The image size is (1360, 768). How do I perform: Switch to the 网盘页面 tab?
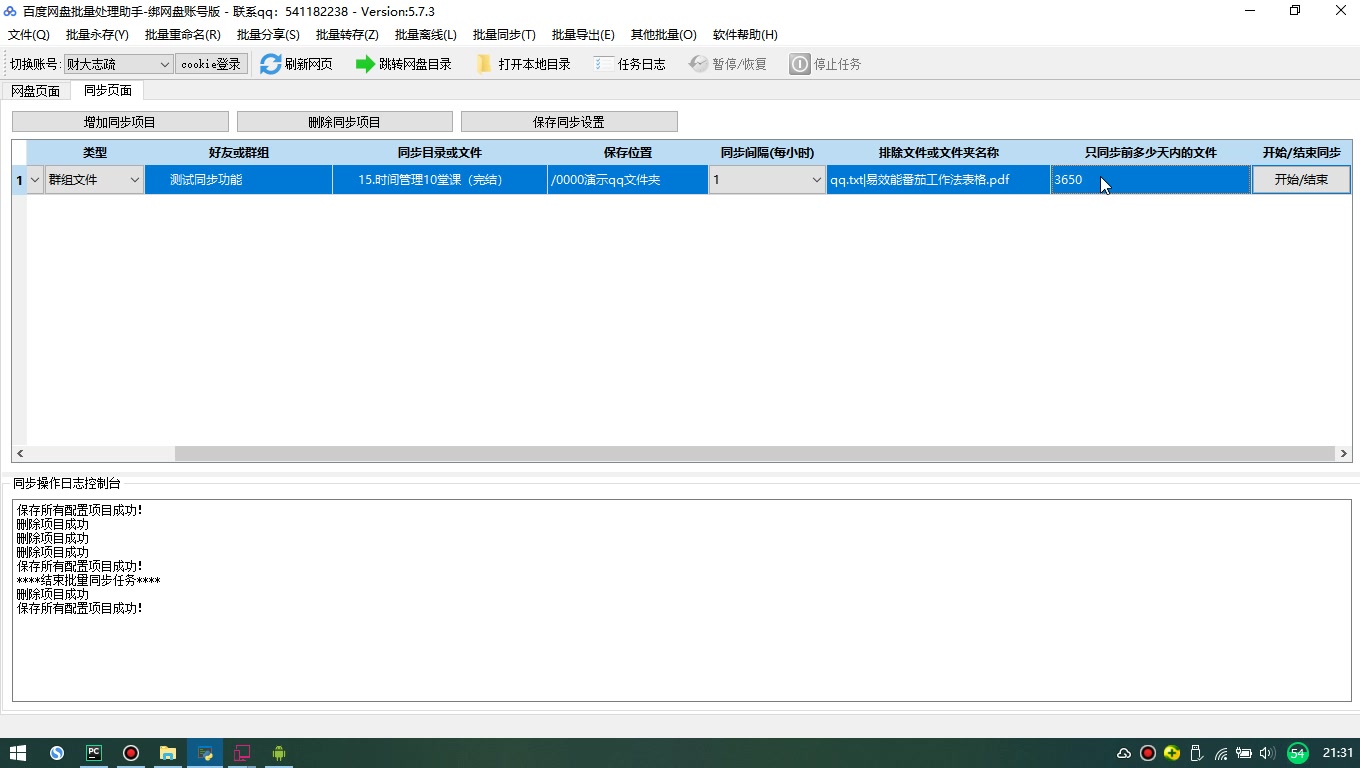click(36, 91)
